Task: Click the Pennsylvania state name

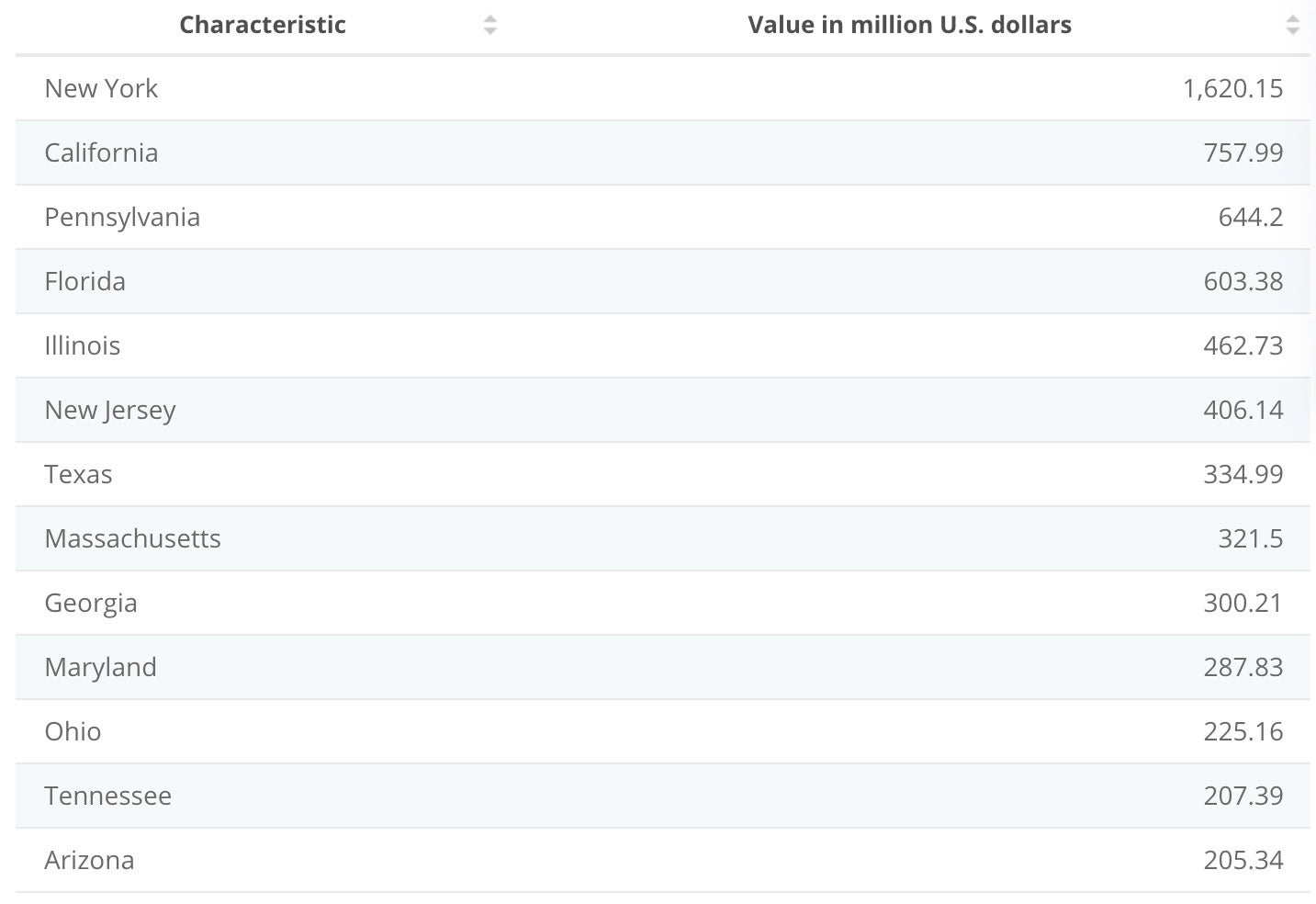Action: click(x=122, y=217)
